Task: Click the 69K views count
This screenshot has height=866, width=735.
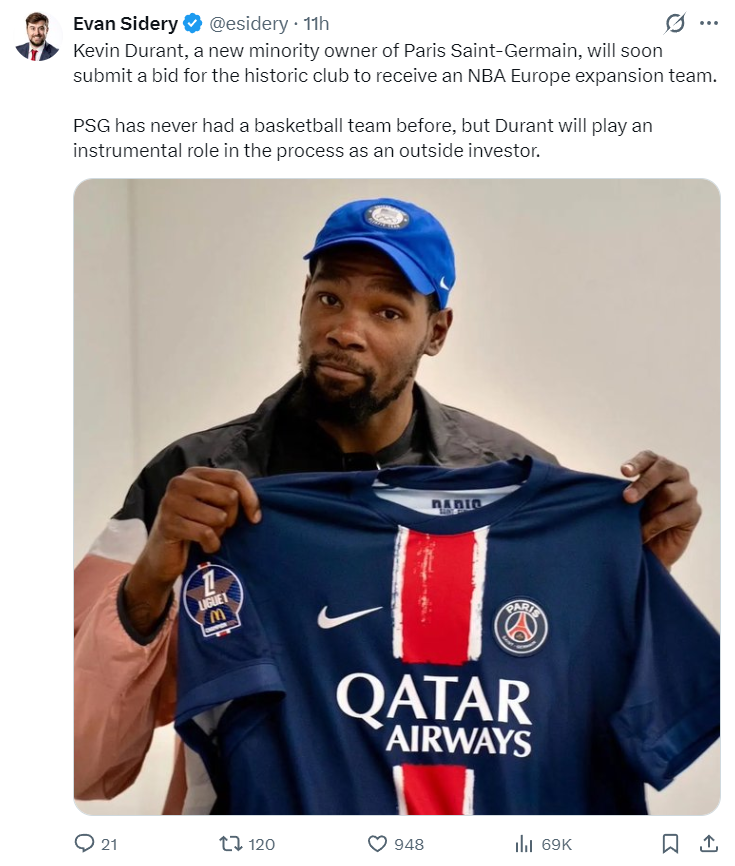Action: [x=557, y=844]
